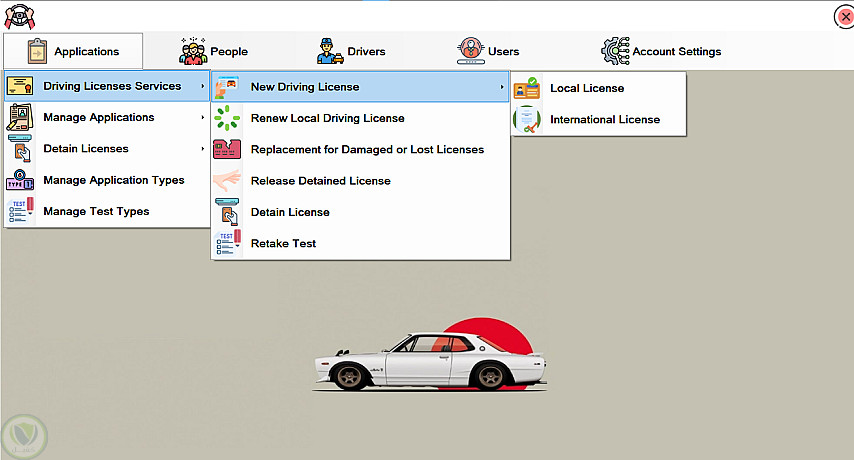Expand the Driving Licenses Services submenu arrow
The height and width of the screenshot is (460, 854).
(203, 86)
